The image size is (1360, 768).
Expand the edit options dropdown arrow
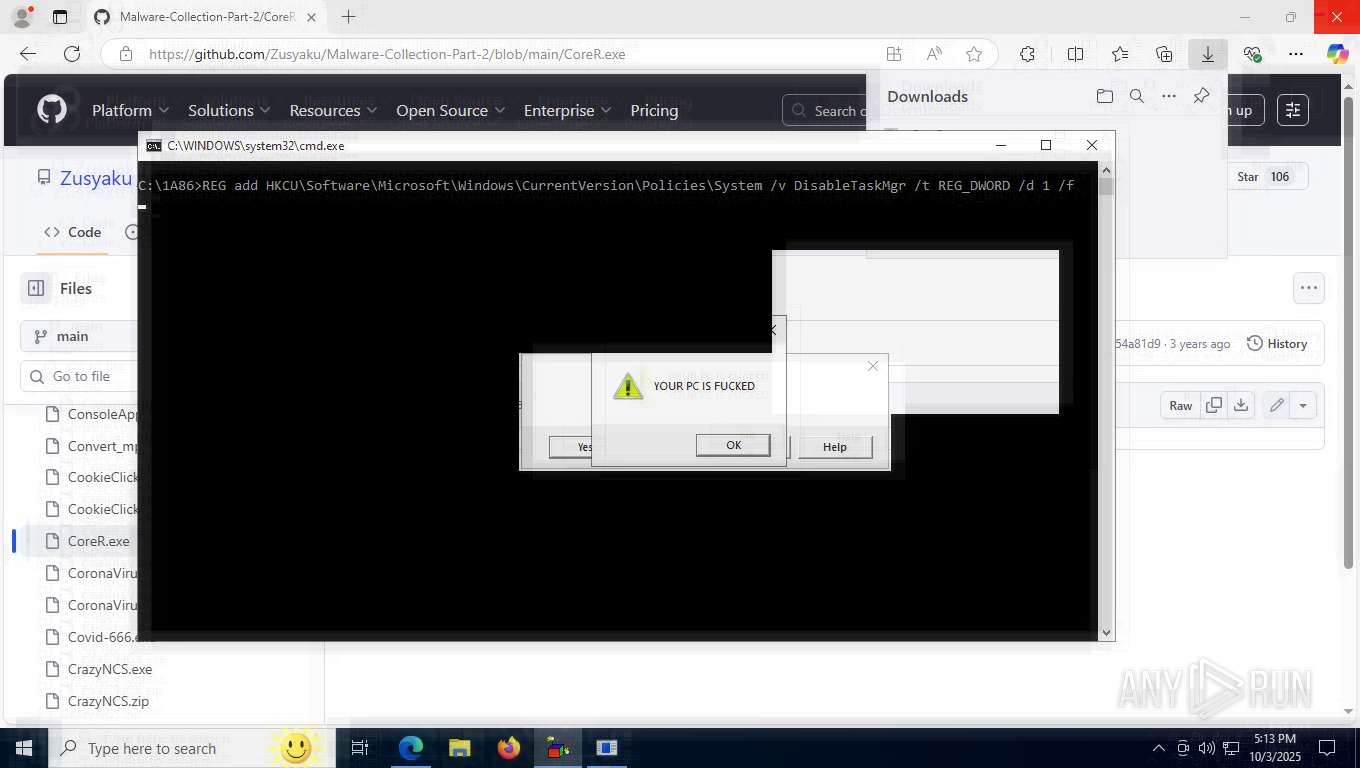pyautogui.click(x=1303, y=405)
